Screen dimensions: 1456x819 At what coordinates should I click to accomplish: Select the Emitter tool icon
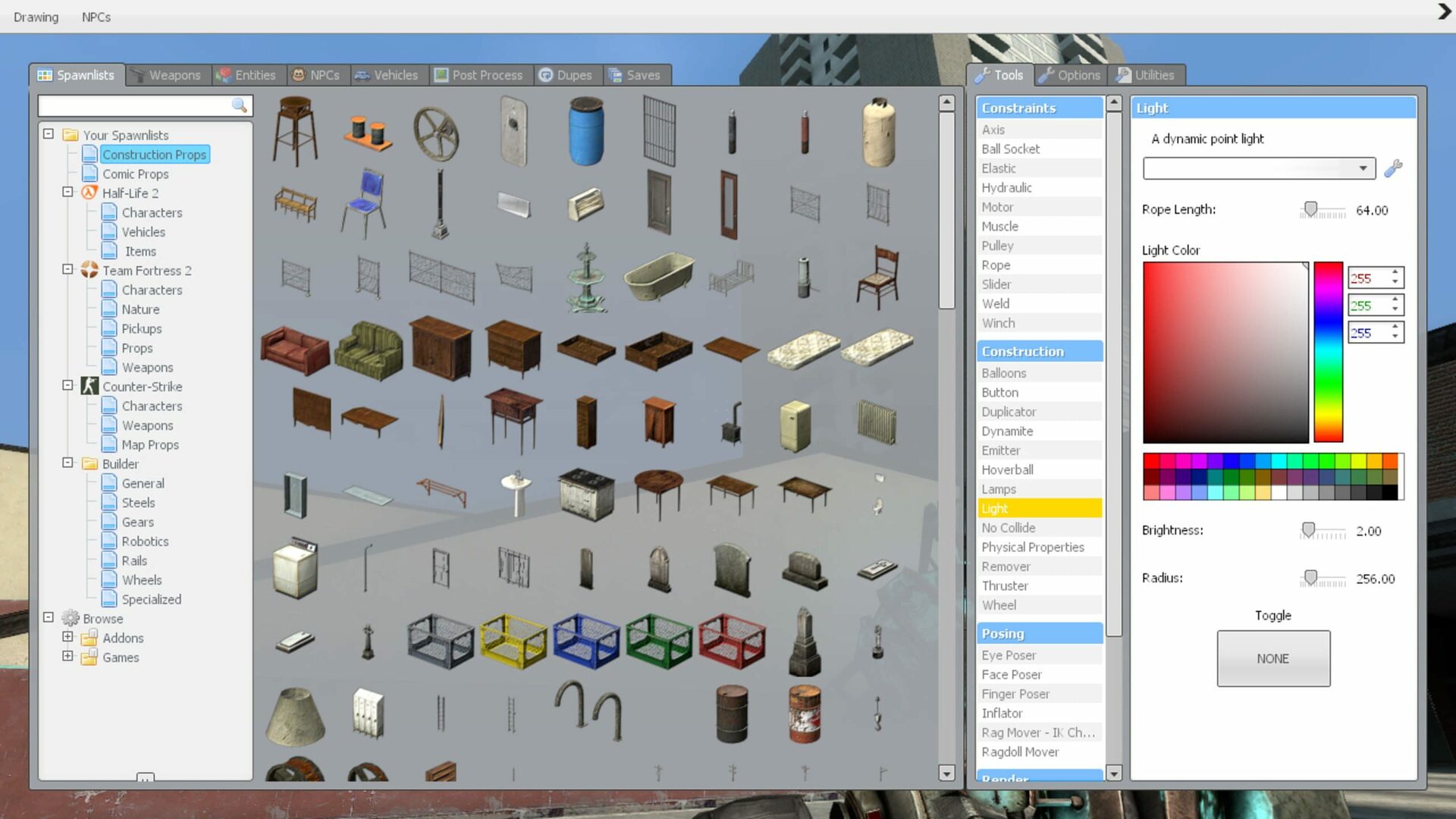pyautogui.click(x=1001, y=450)
